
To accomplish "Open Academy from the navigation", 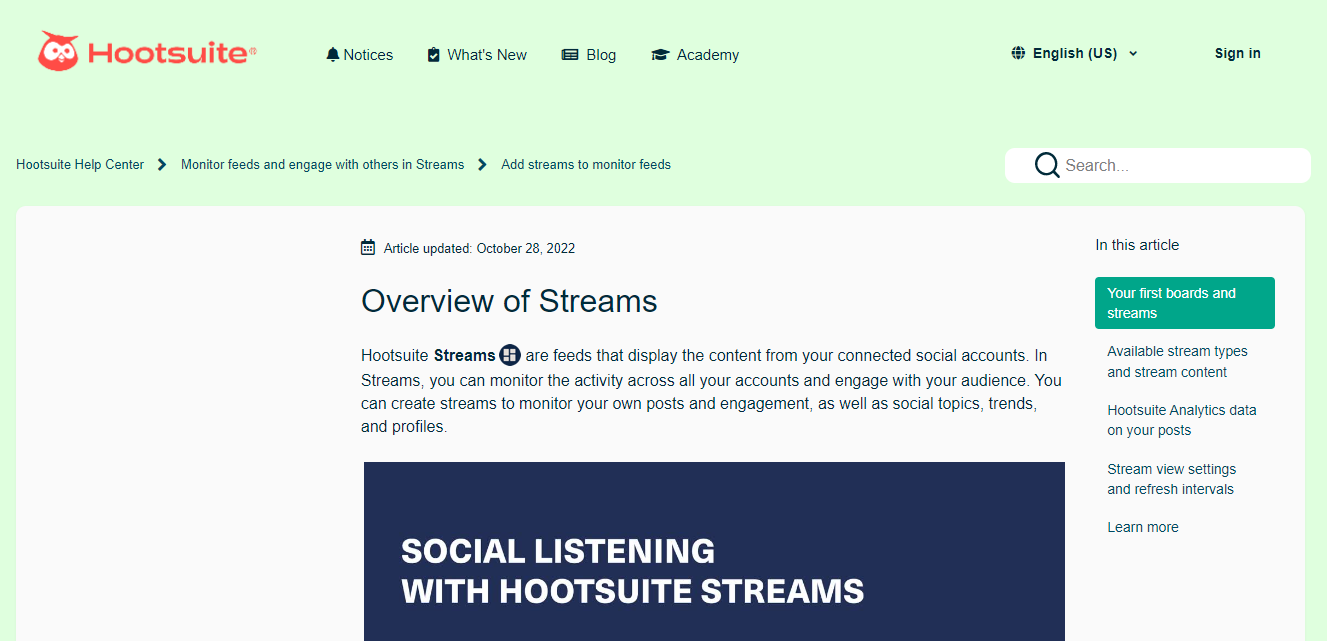I will coord(695,55).
